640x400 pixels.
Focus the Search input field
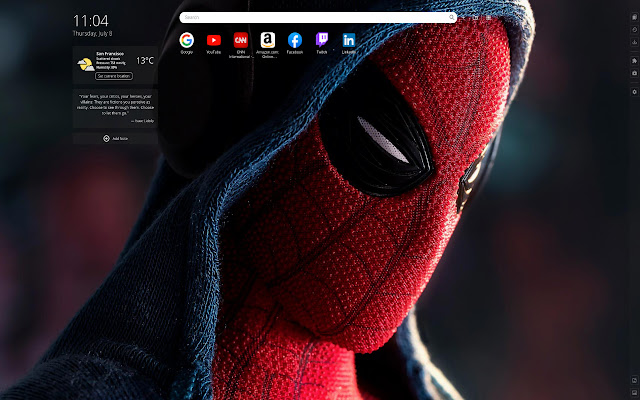point(318,17)
